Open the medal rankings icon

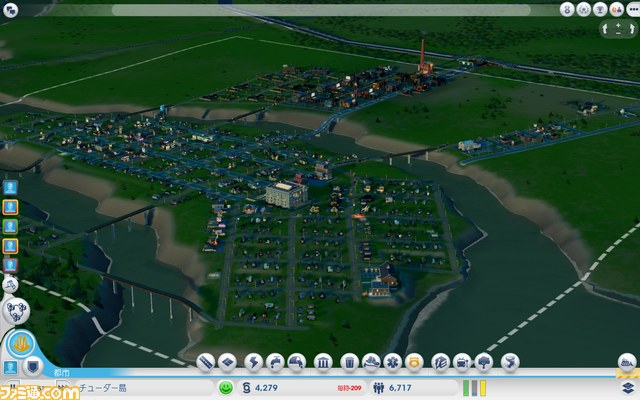[x=567, y=9]
